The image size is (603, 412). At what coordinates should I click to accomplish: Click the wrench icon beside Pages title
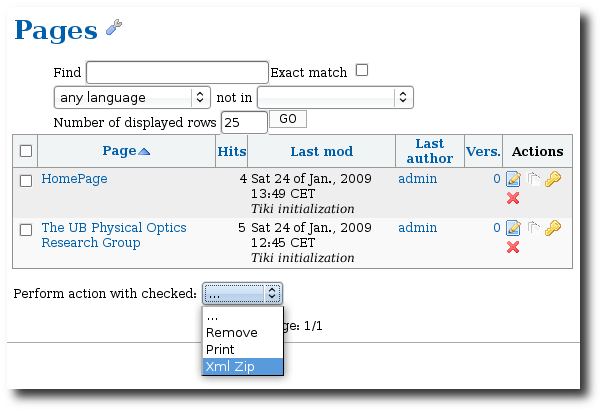click(x=114, y=27)
